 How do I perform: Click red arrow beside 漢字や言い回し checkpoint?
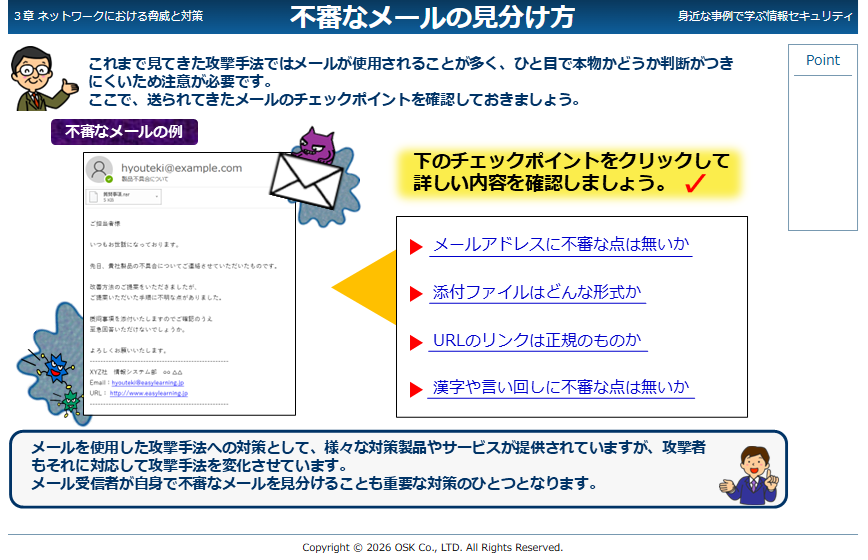[x=416, y=390]
